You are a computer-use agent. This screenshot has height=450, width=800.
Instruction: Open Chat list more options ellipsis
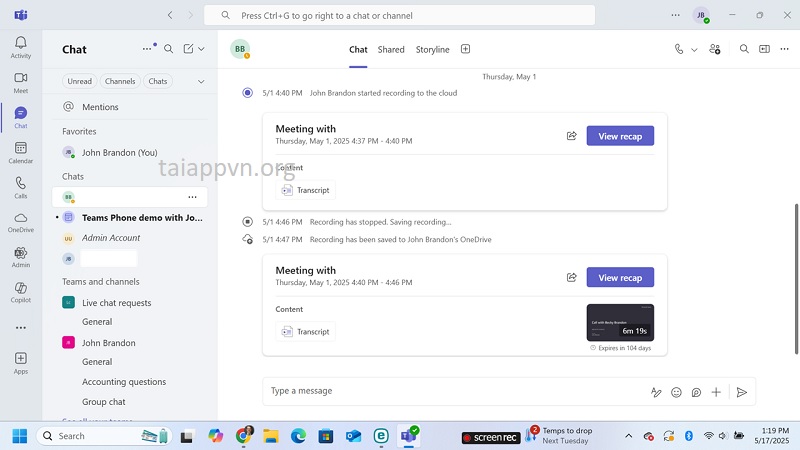pyautogui.click(x=147, y=49)
